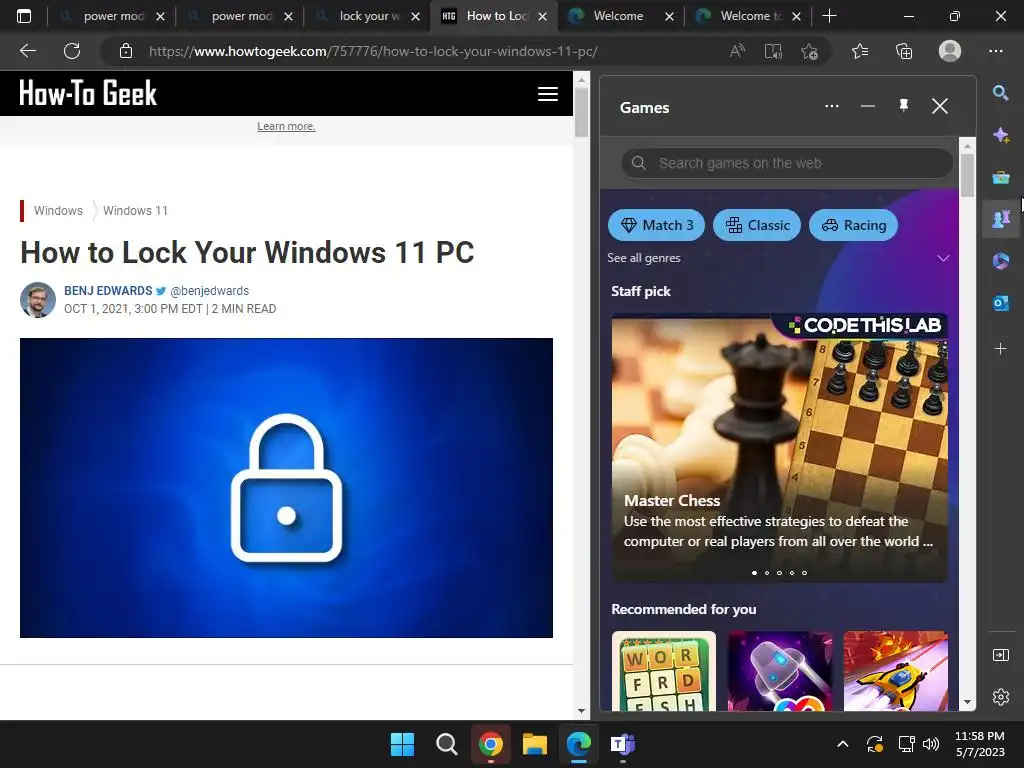Open sidebar settings gear
Image resolution: width=1024 pixels, height=768 pixels.
click(1000, 697)
